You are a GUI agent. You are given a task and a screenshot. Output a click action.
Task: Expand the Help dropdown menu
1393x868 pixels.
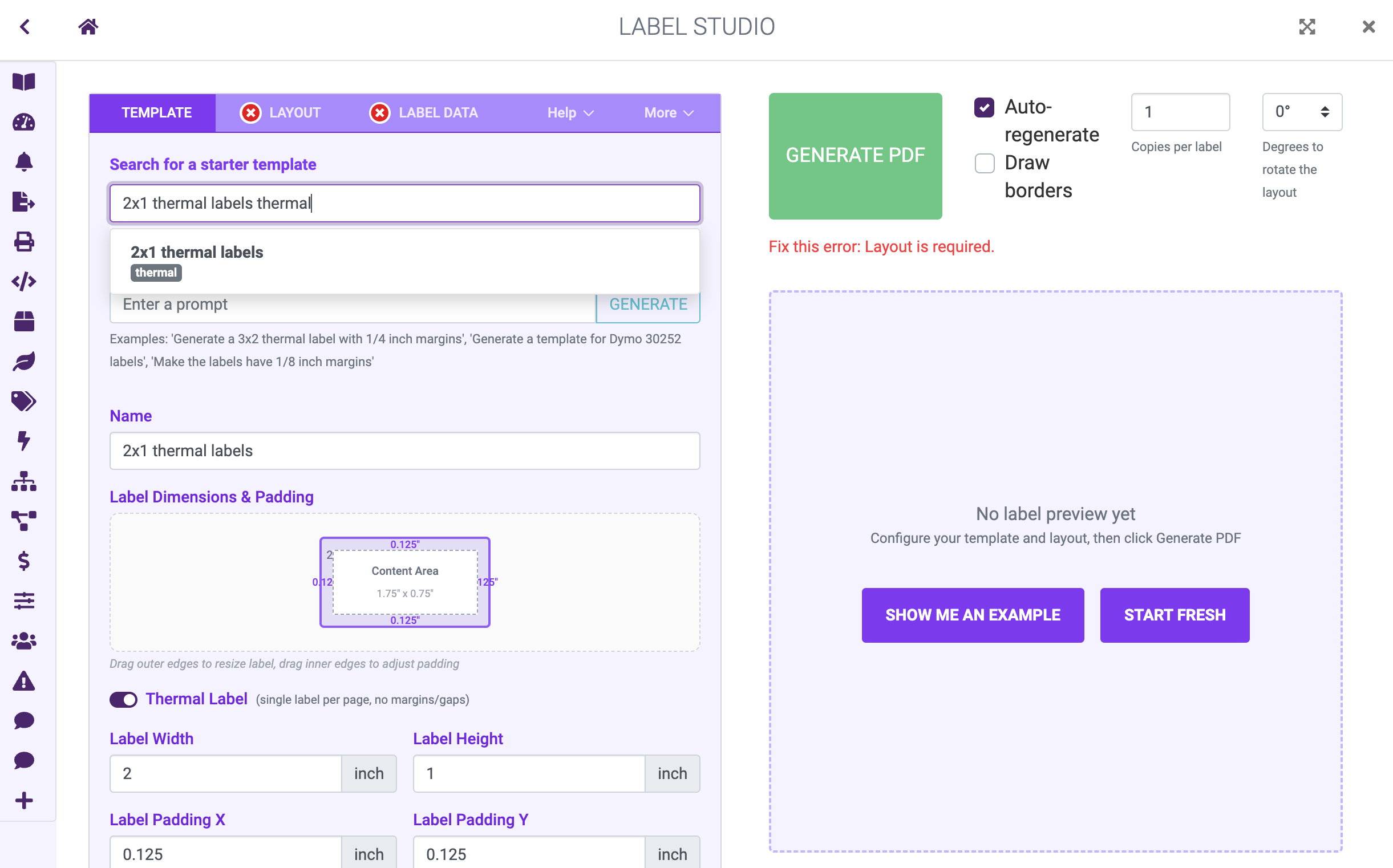tap(570, 112)
